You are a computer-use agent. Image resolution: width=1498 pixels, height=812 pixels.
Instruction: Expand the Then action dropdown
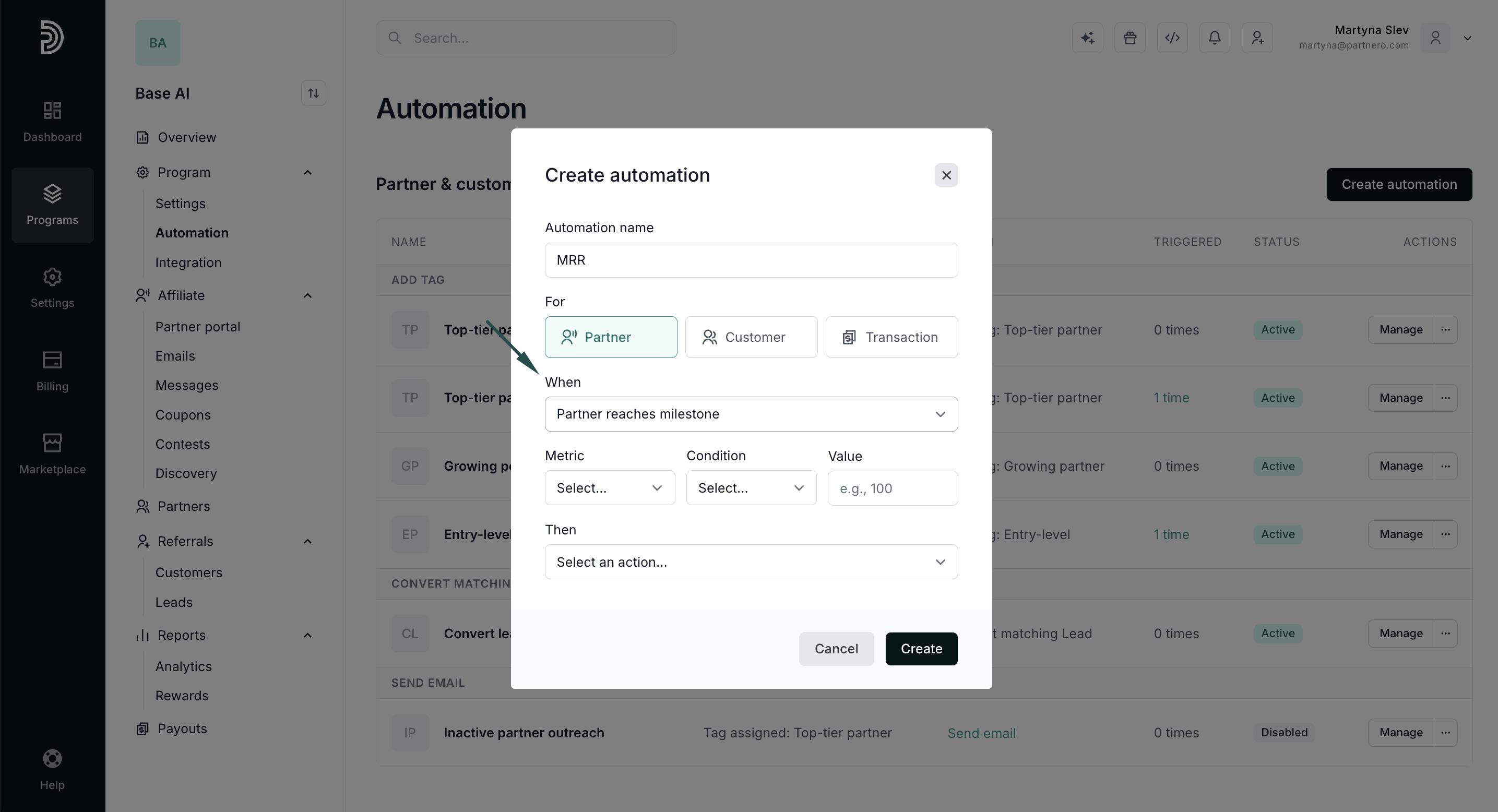coord(751,562)
